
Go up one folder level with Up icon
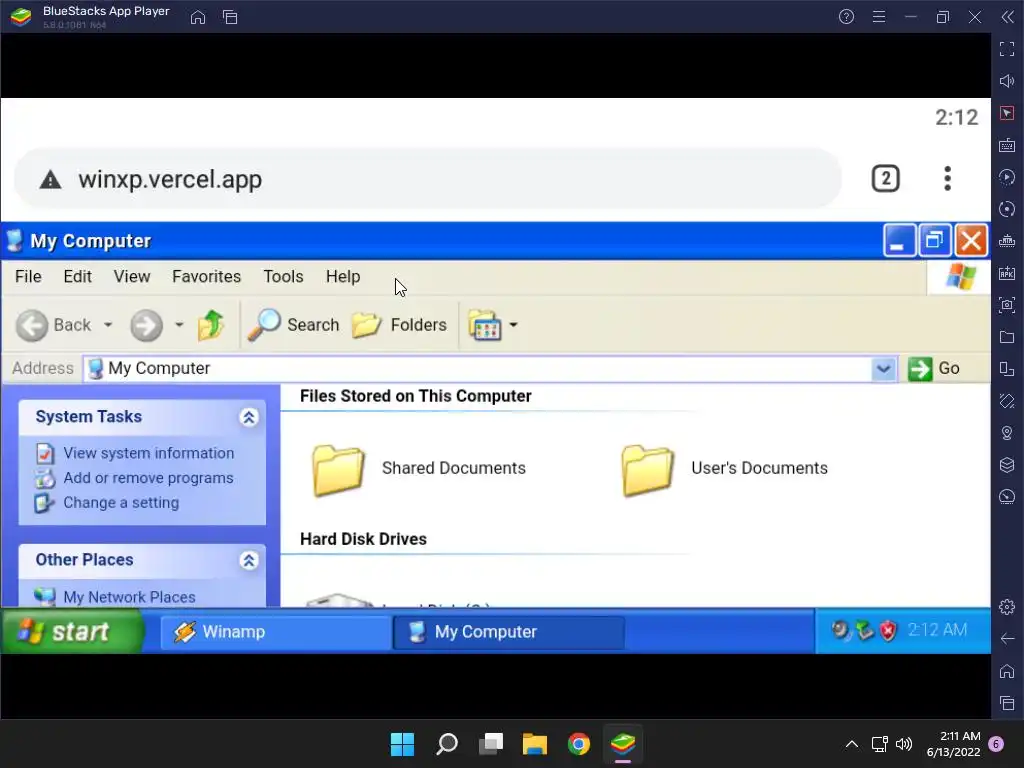tap(211, 325)
